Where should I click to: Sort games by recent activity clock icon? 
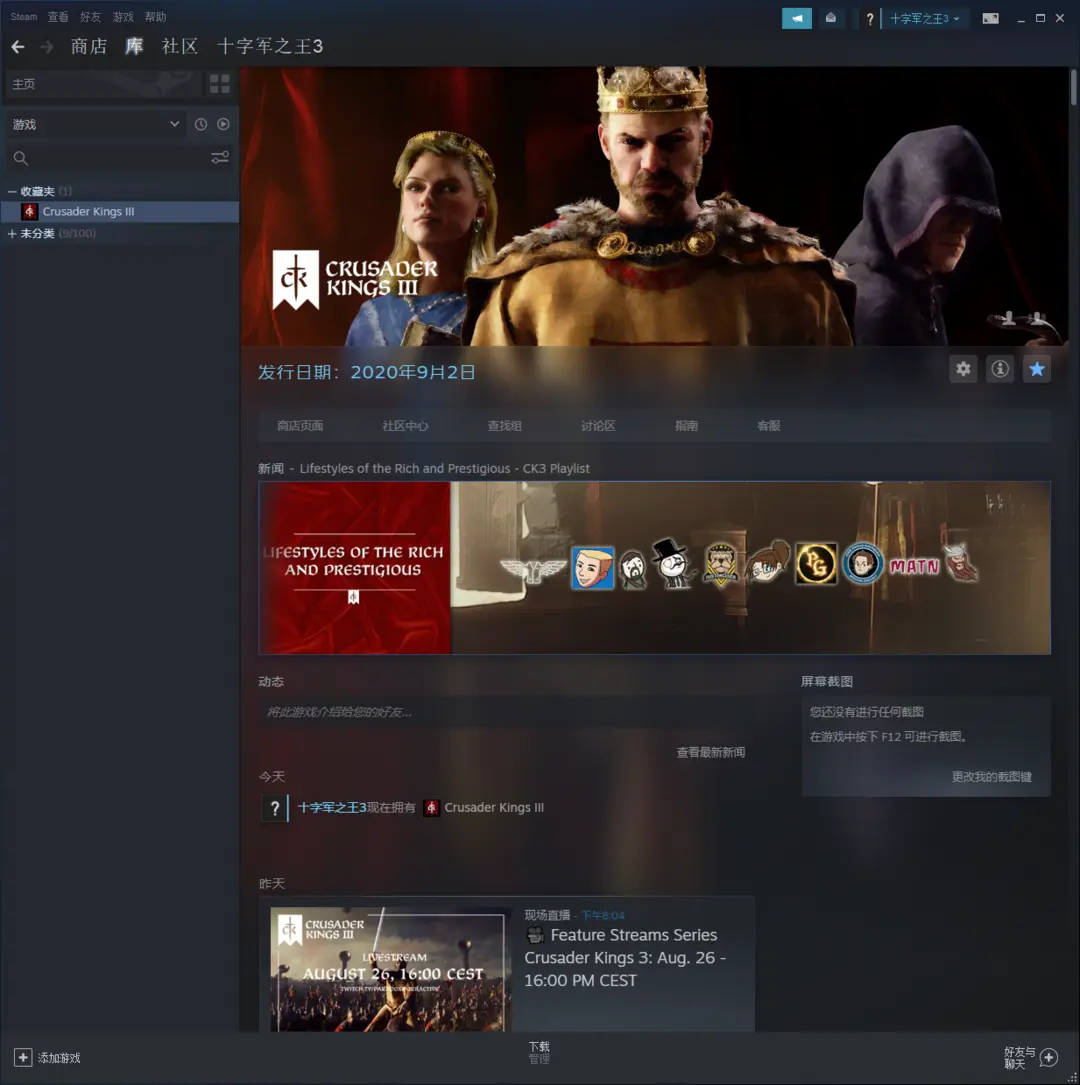tap(201, 124)
